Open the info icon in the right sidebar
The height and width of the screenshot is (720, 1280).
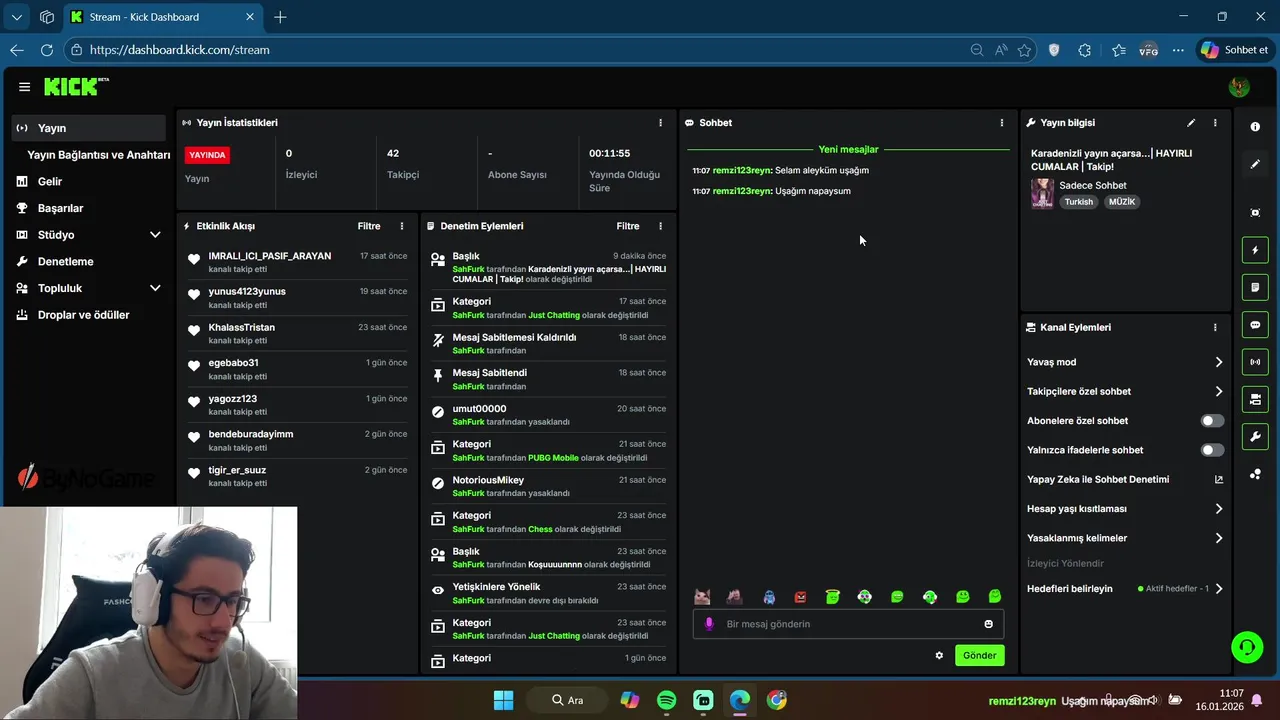pos(1255,127)
